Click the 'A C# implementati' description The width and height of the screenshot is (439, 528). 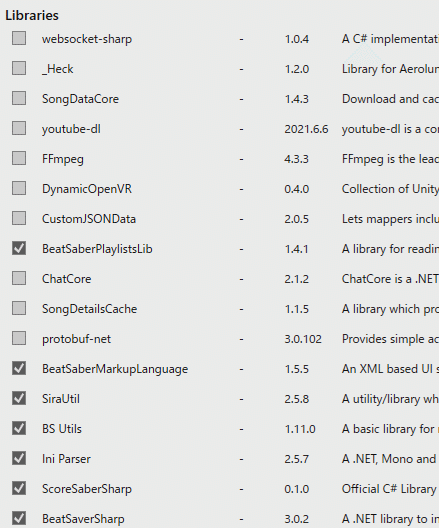tap(390, 39)
